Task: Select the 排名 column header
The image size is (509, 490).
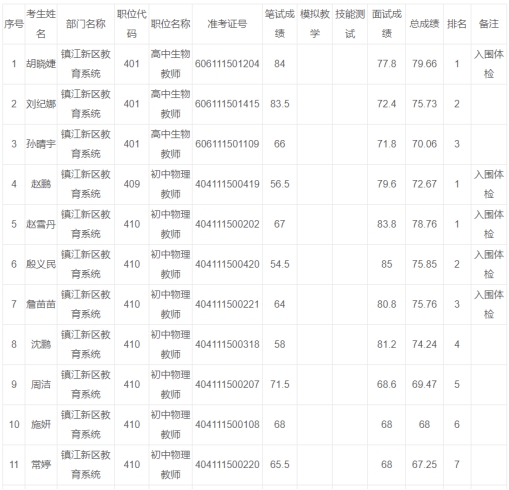Action: click(457, 24)
